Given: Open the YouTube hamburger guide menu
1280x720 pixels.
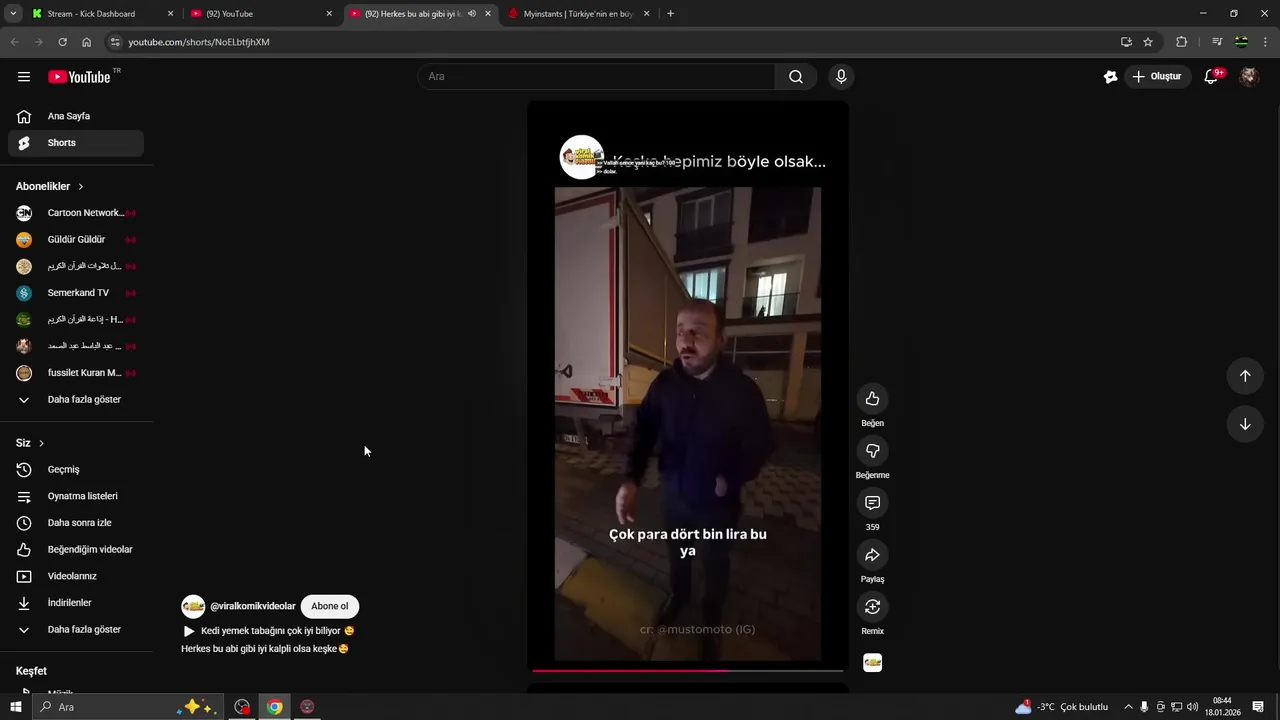Looking at the screenshot, I should pyautogui.click(x=24, y=77).
